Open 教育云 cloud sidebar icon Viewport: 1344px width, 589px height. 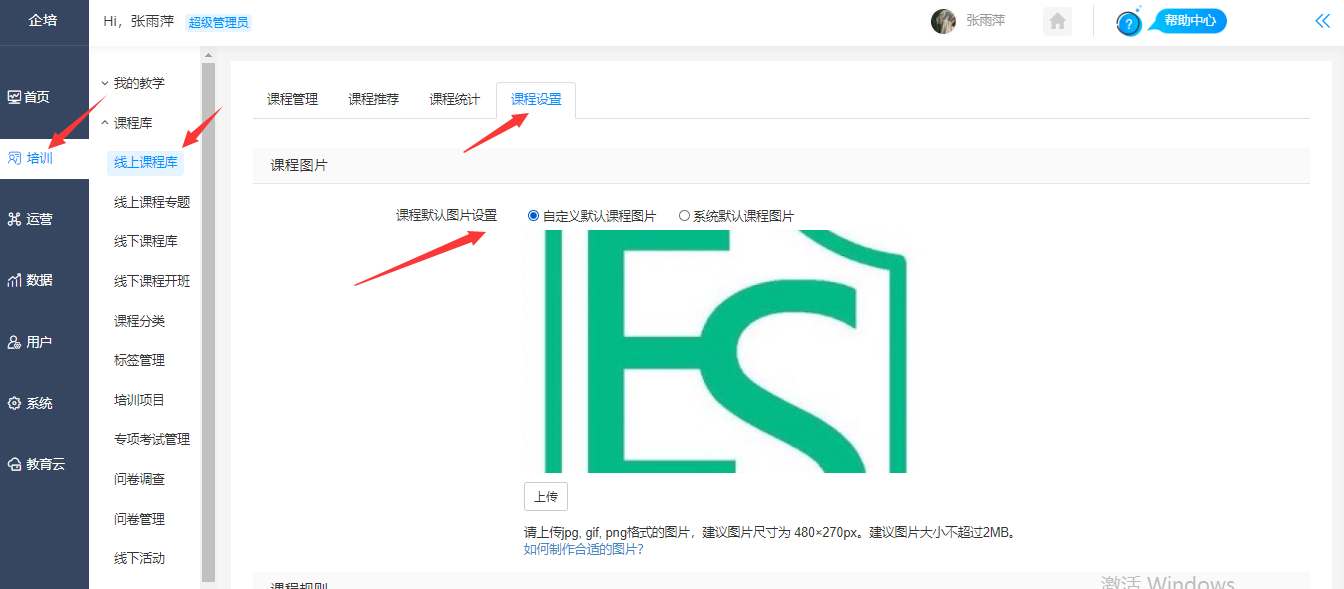15,464
